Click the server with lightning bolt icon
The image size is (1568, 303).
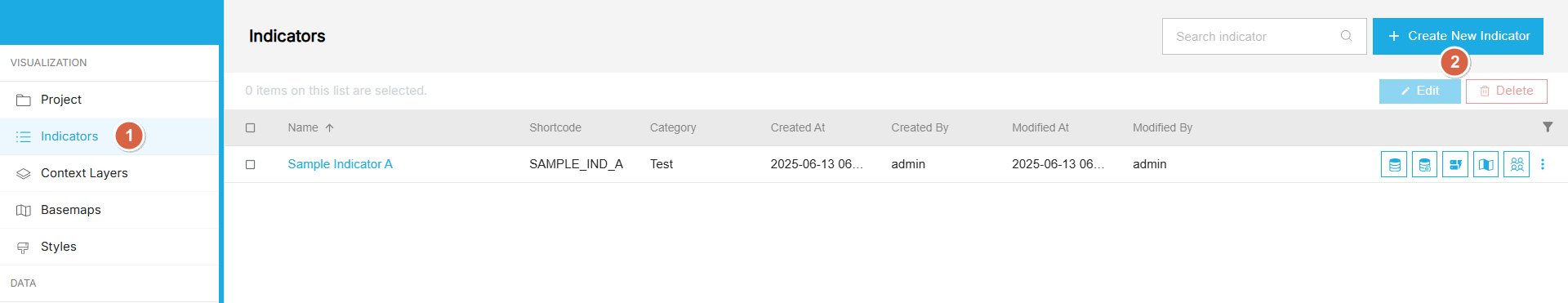pos(1455,164)
